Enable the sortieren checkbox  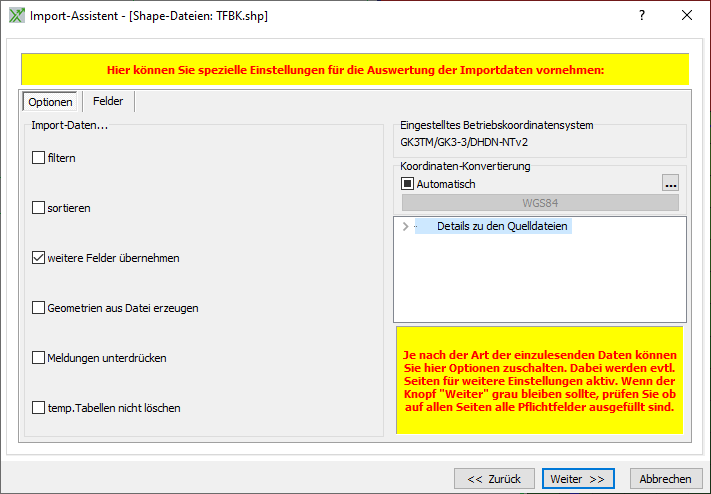coord(39,208)
